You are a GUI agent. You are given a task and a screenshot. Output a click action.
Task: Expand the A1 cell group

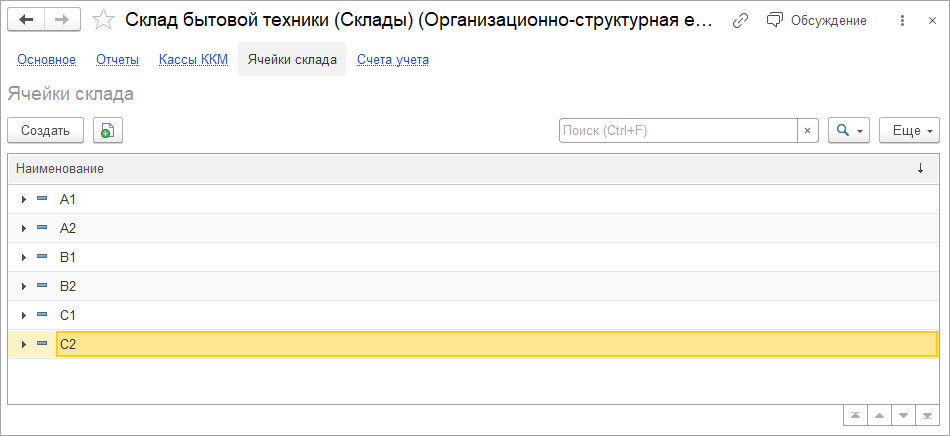click(23, 200)
